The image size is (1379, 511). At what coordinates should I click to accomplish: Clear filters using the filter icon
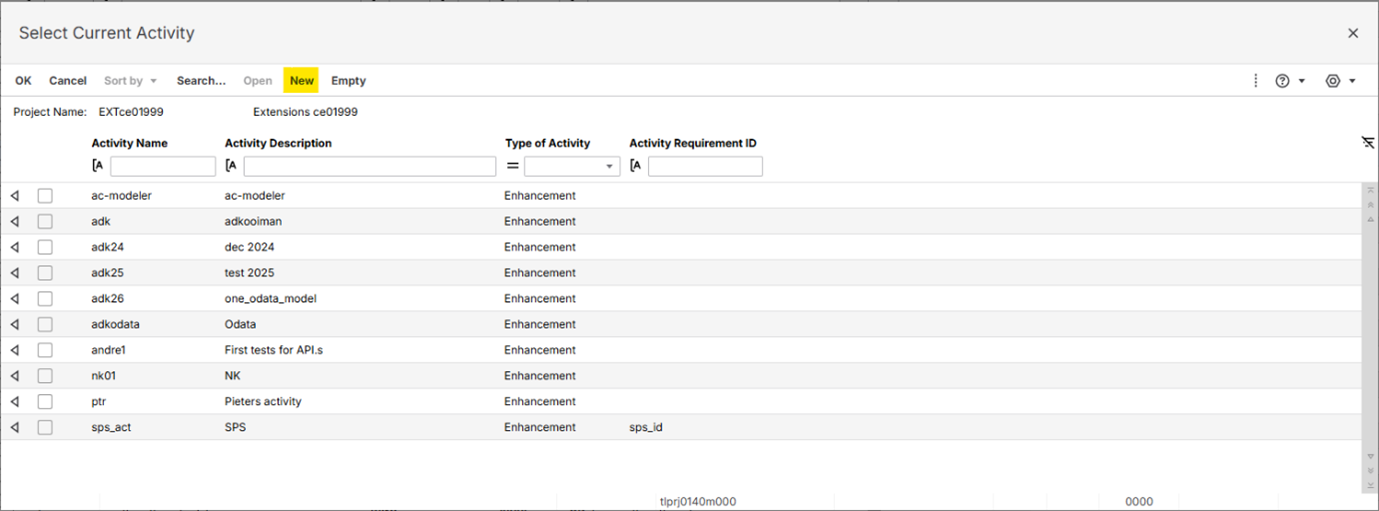click(1367, 143)
